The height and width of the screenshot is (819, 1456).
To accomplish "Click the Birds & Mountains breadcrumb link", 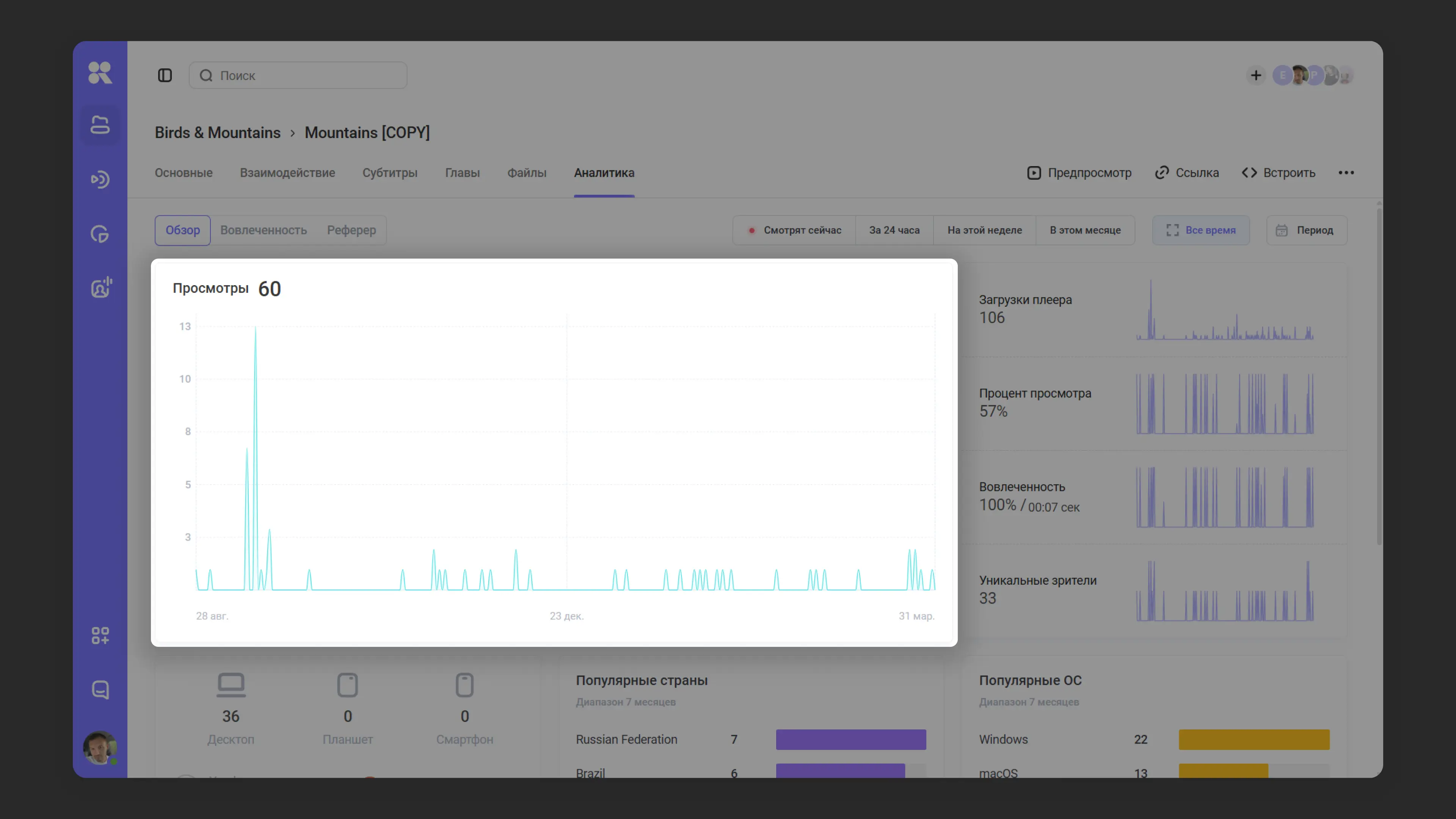I will pos(218,132).
